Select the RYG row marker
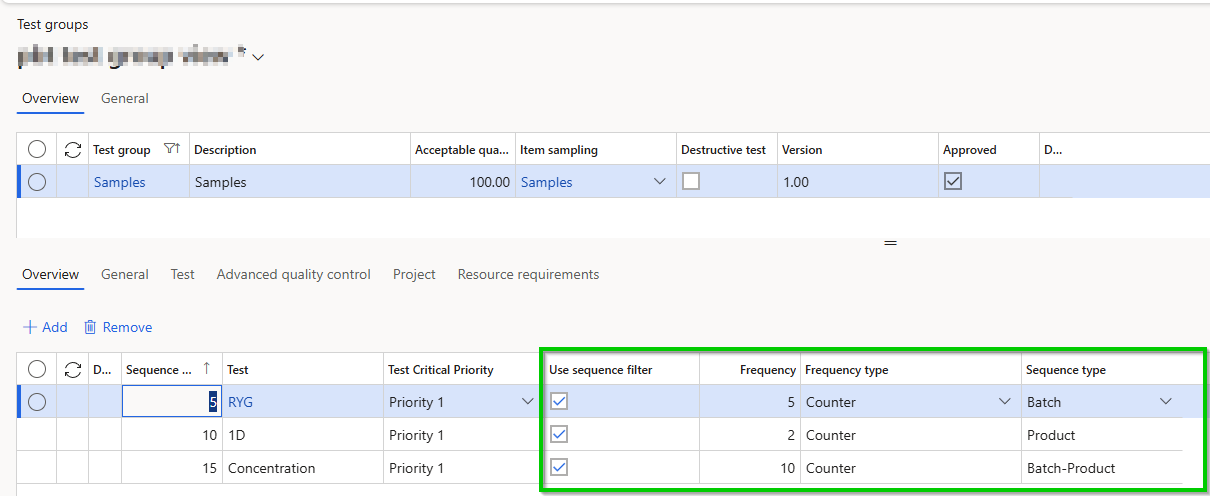This screenshot has width=1210, height=496. tap(37, 402)
